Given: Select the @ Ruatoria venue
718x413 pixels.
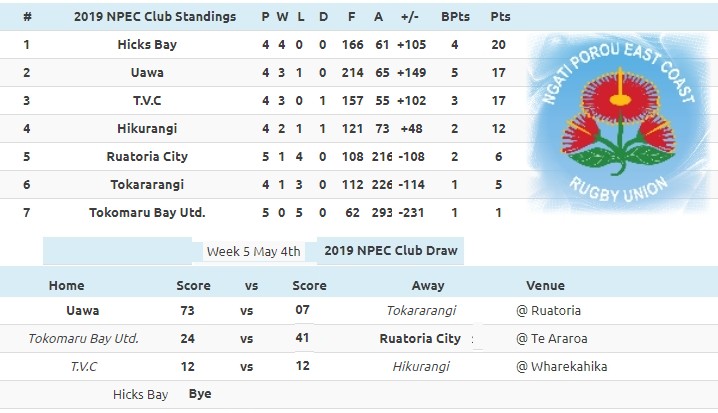Looking at the screenshot, I should coord(548,311).
